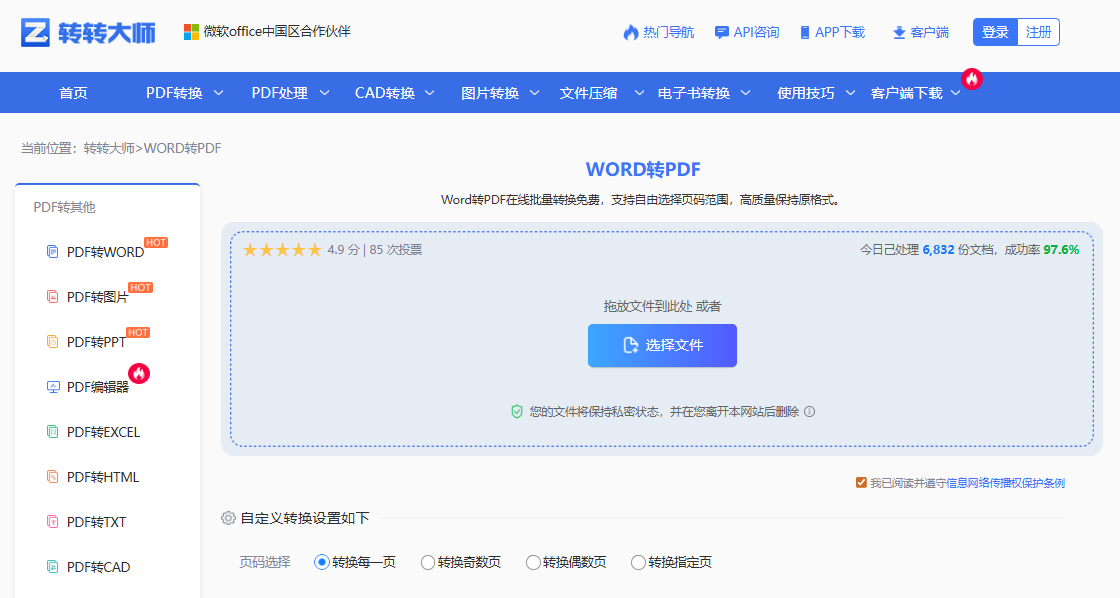Check the 我已阅读并遵守 agreement checkbox
The image size is (1120, 598).
pyautogui.click(x=861, y=481)
